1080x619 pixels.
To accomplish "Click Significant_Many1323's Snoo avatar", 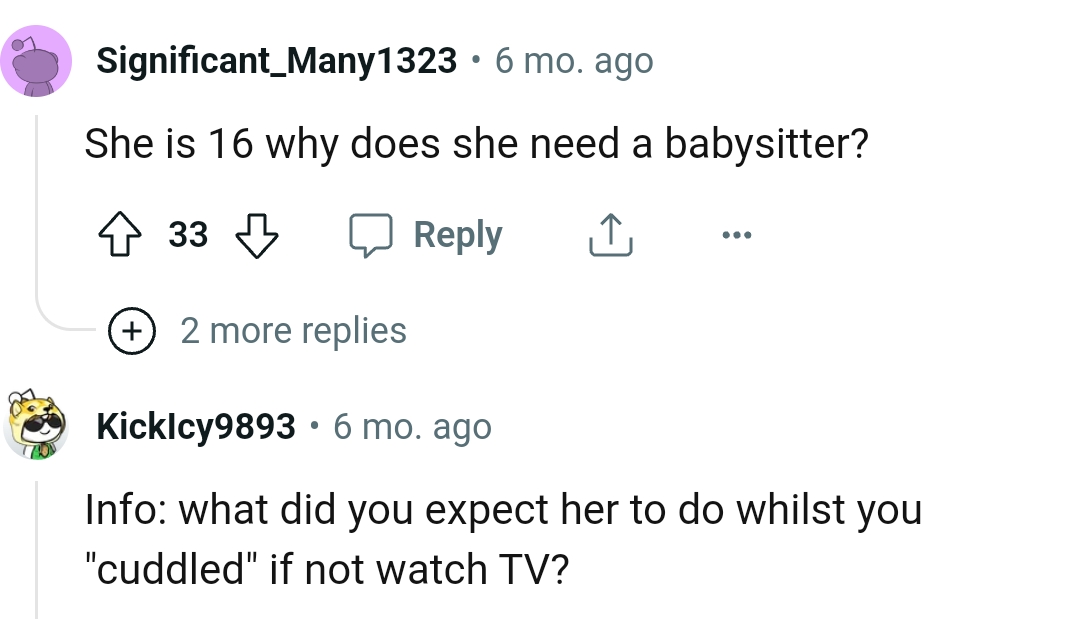I will coord(37,60).
